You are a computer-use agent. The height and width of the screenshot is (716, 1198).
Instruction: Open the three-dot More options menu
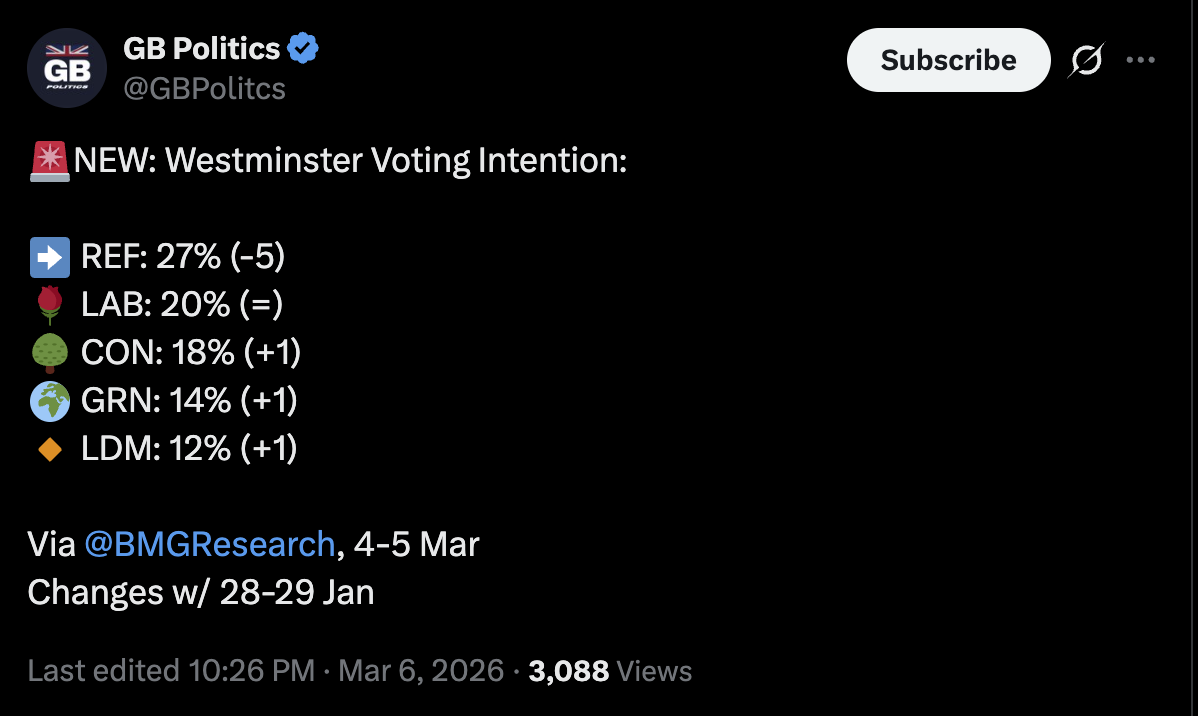click(1140, 60)
